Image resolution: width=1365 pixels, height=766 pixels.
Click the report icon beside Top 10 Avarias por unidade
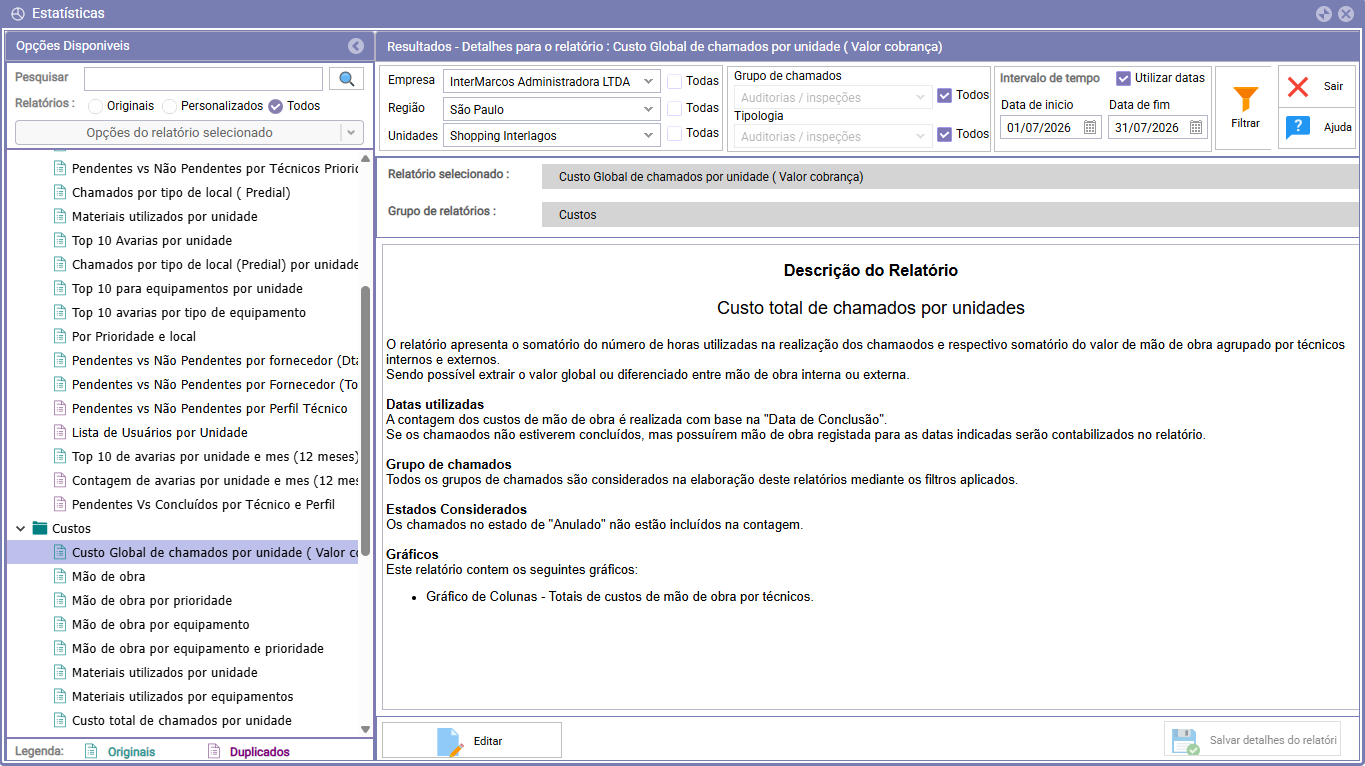click(x=59, y=240)
